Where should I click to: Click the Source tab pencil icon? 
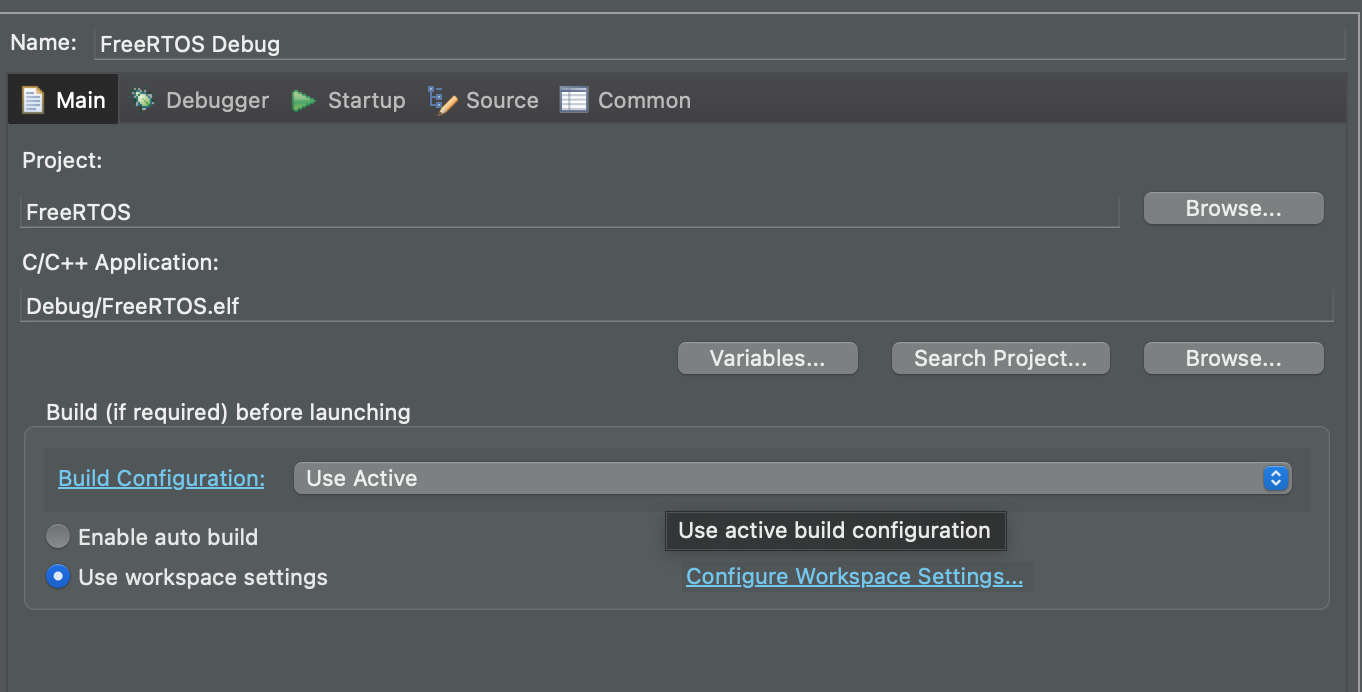coord(442,100)
